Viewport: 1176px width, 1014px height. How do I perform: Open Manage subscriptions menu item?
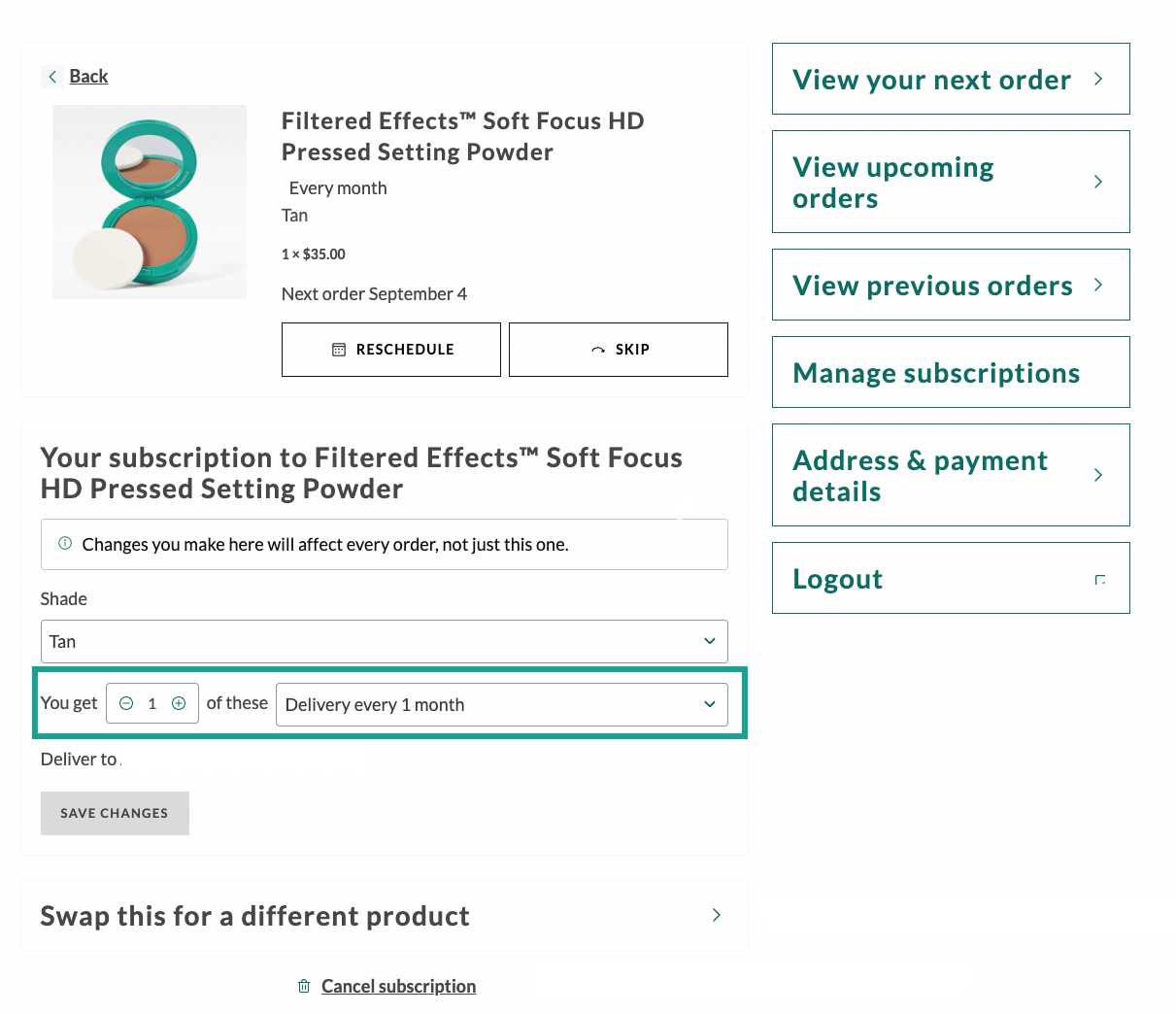[x=936, y=373]
